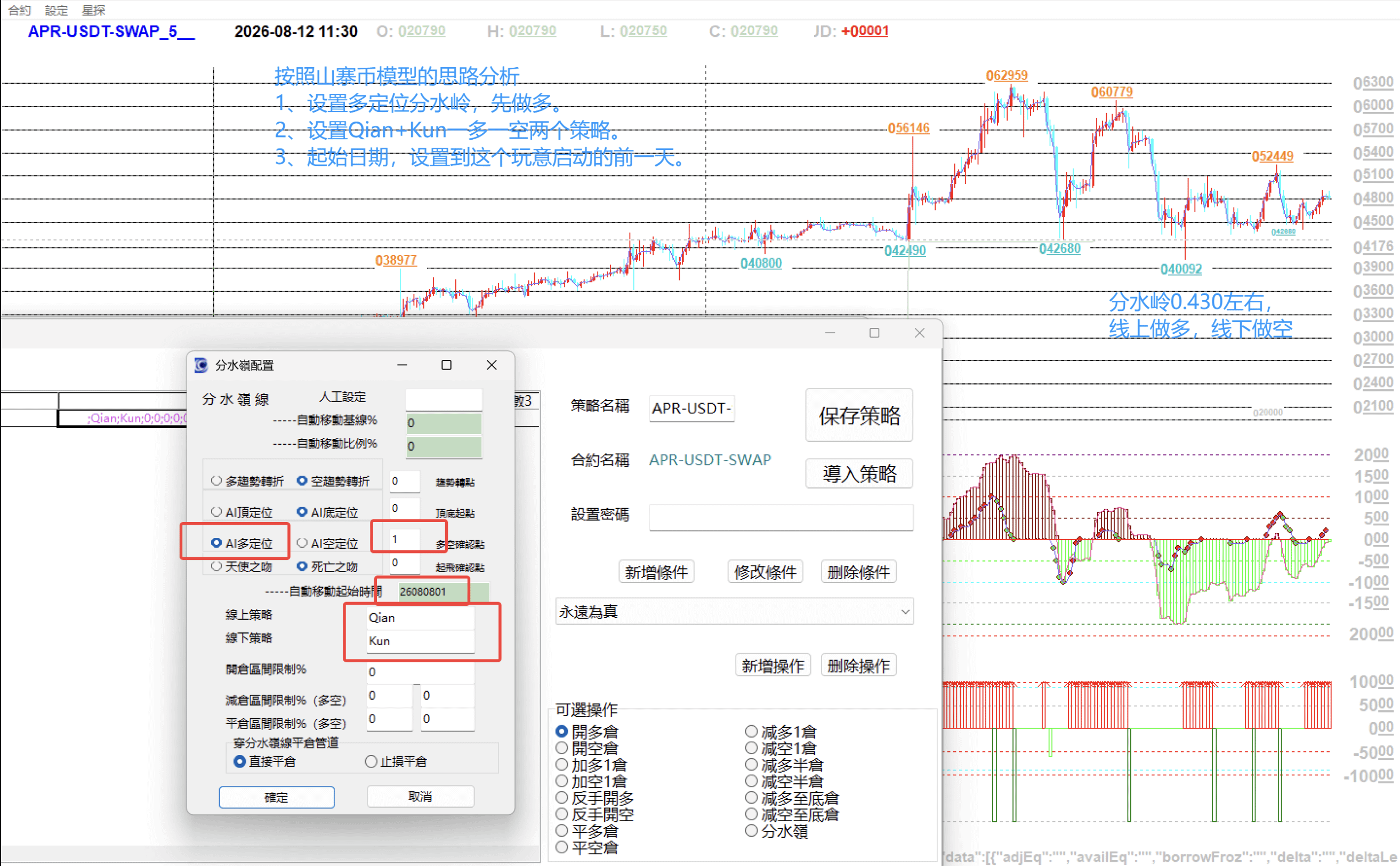Screen dimensions: 1400x866
Task: Click the 修改條件 button
Action: (x=765, y=572)
